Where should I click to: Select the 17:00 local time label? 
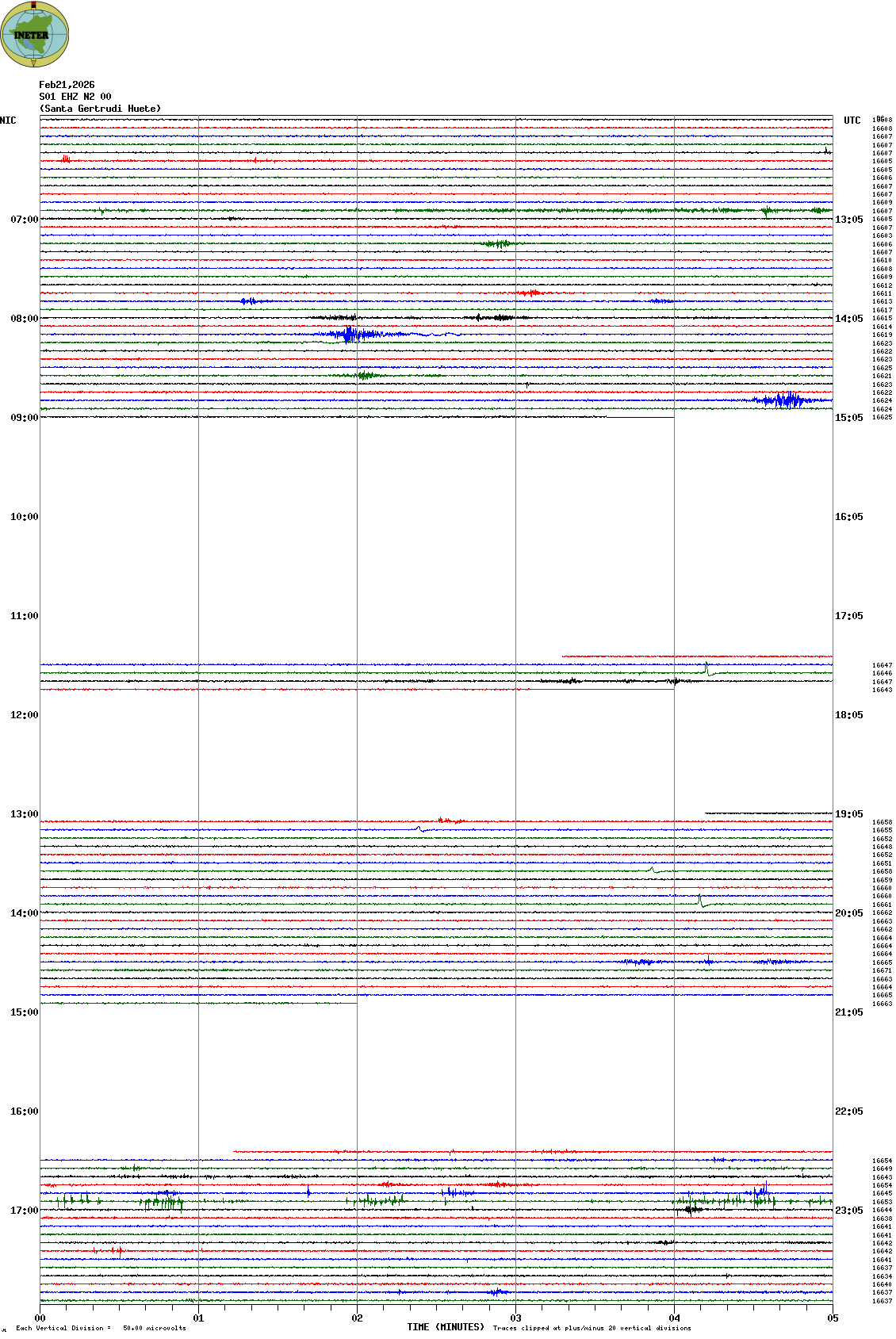(24, 1211)
